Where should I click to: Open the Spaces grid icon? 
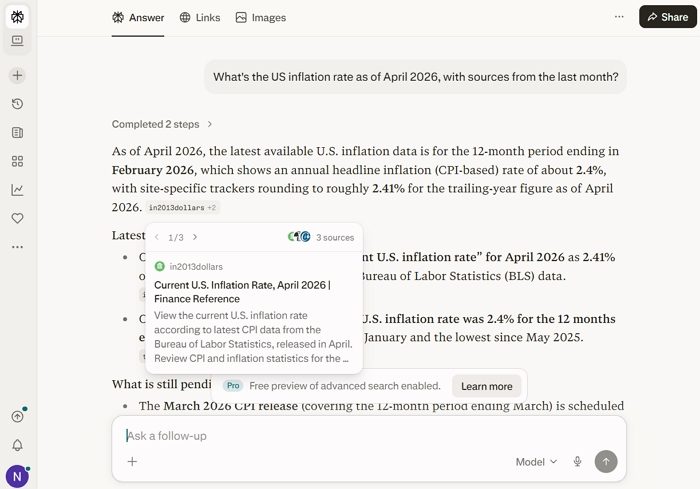coord(17,161)
